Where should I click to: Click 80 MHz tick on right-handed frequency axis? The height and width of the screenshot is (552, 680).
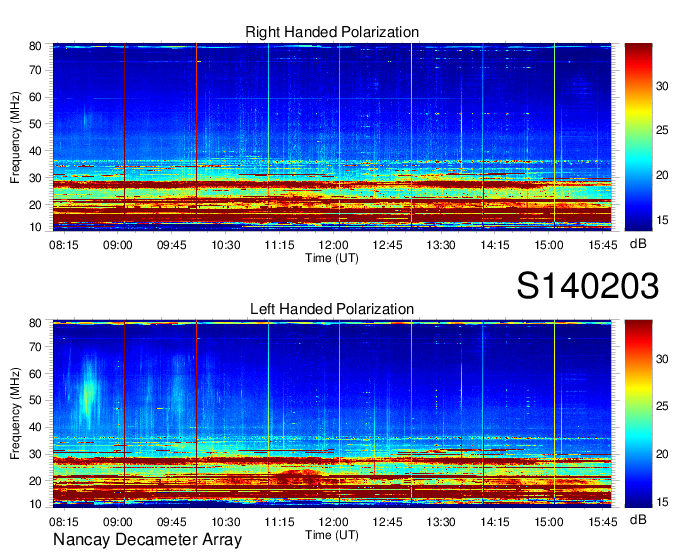(35, 46)
